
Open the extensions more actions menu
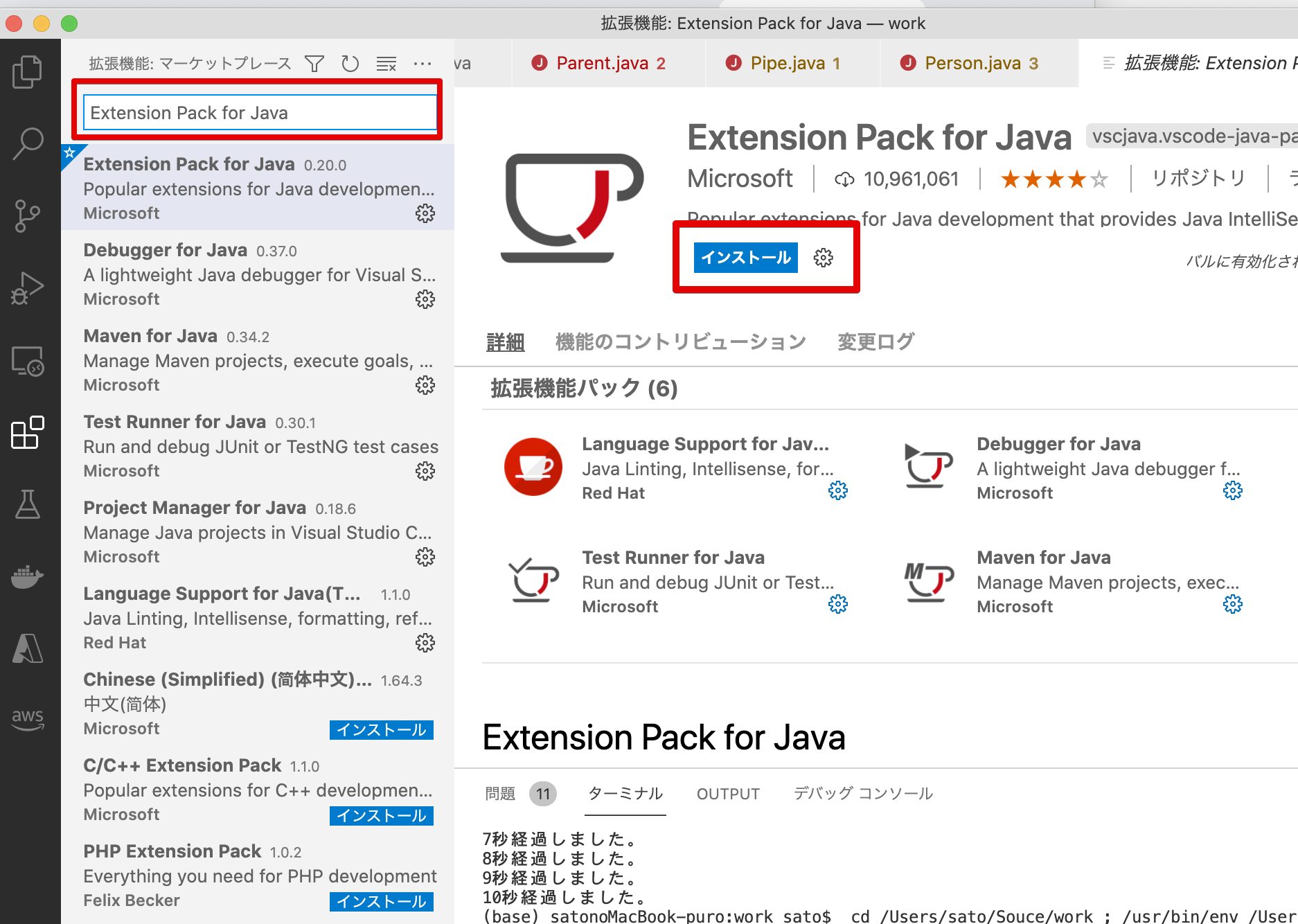point(423,63)
